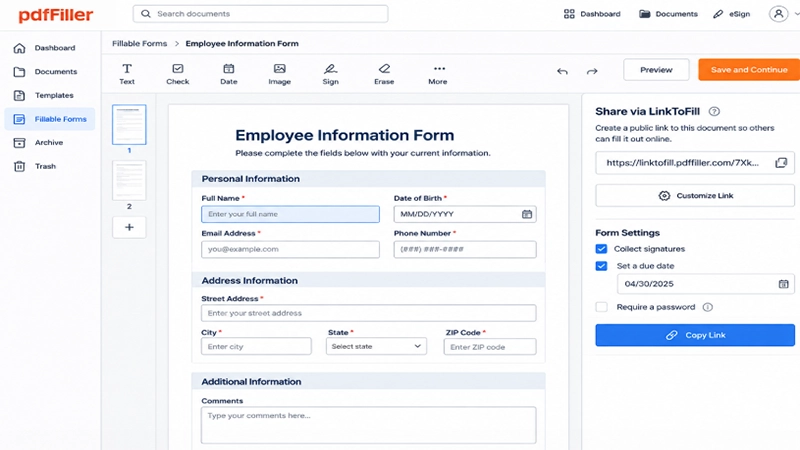Add a new page with plus button
The image size is (800, 450).
129,227
